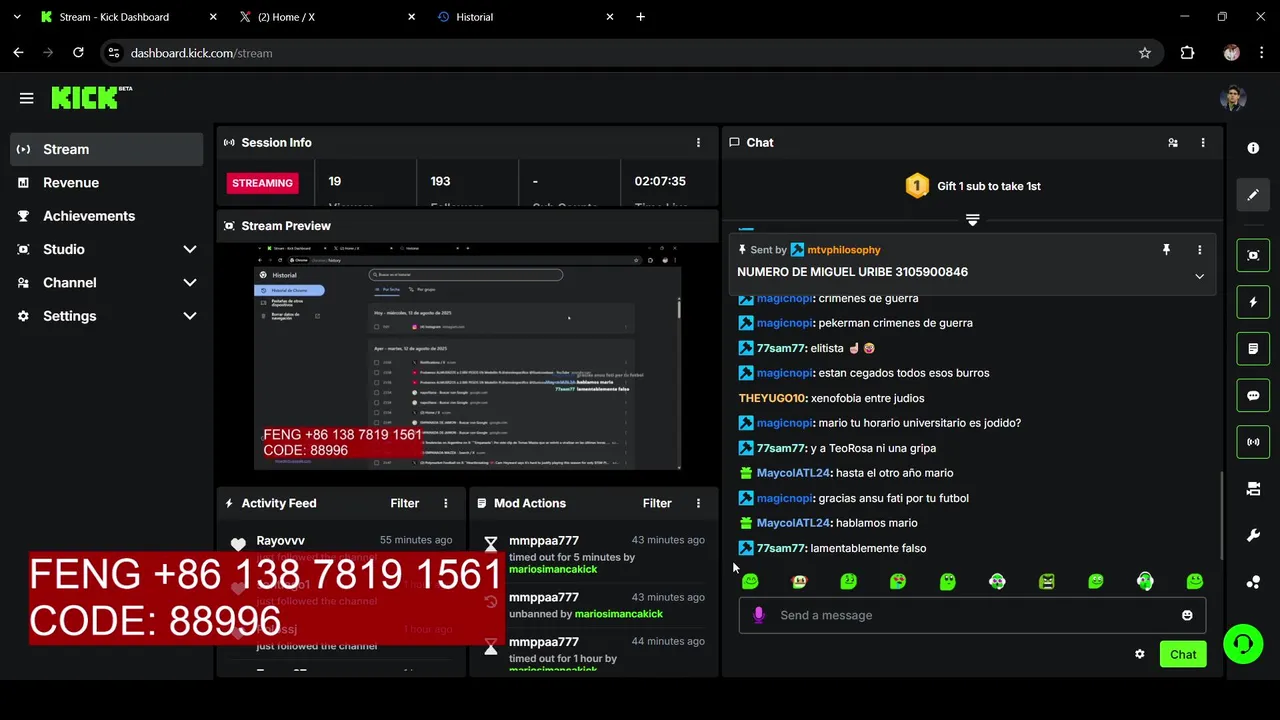1280x720 pixels.
Task: Go back in browser
Action: 18,53
